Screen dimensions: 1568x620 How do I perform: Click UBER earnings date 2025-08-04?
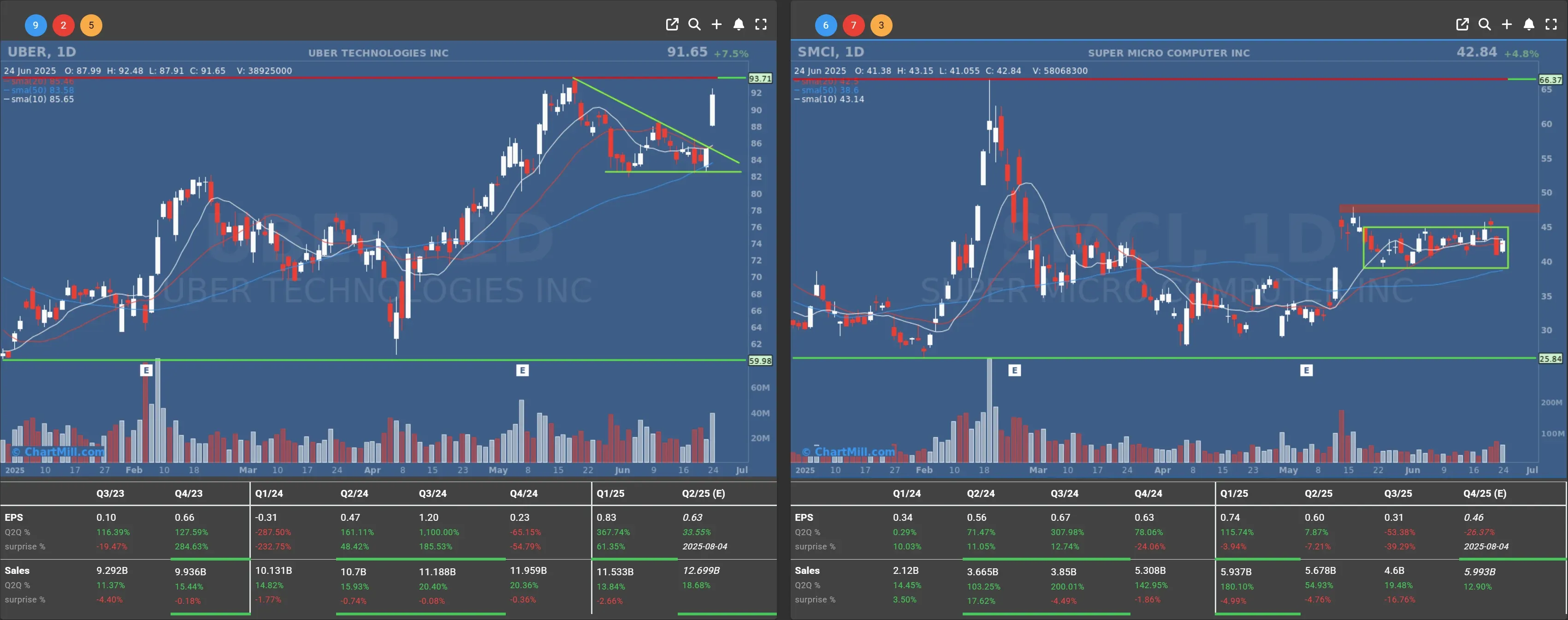pyautogui.click(x=705, y=546)
